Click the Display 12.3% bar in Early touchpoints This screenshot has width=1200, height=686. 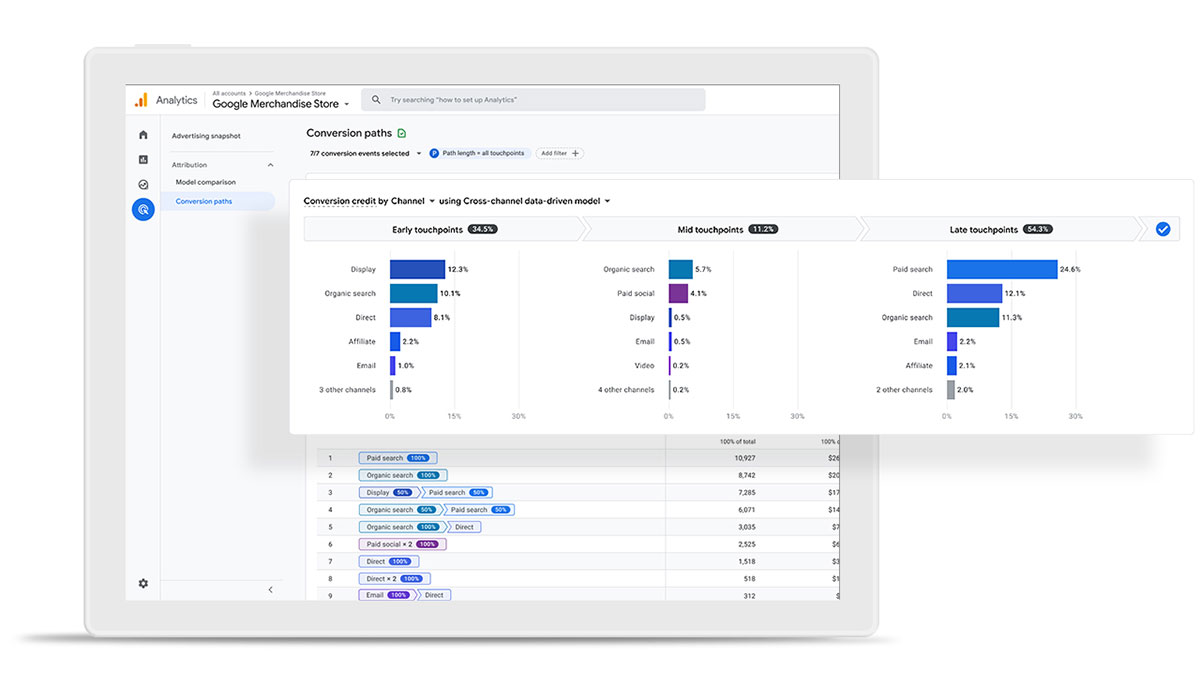coord(417,269)
